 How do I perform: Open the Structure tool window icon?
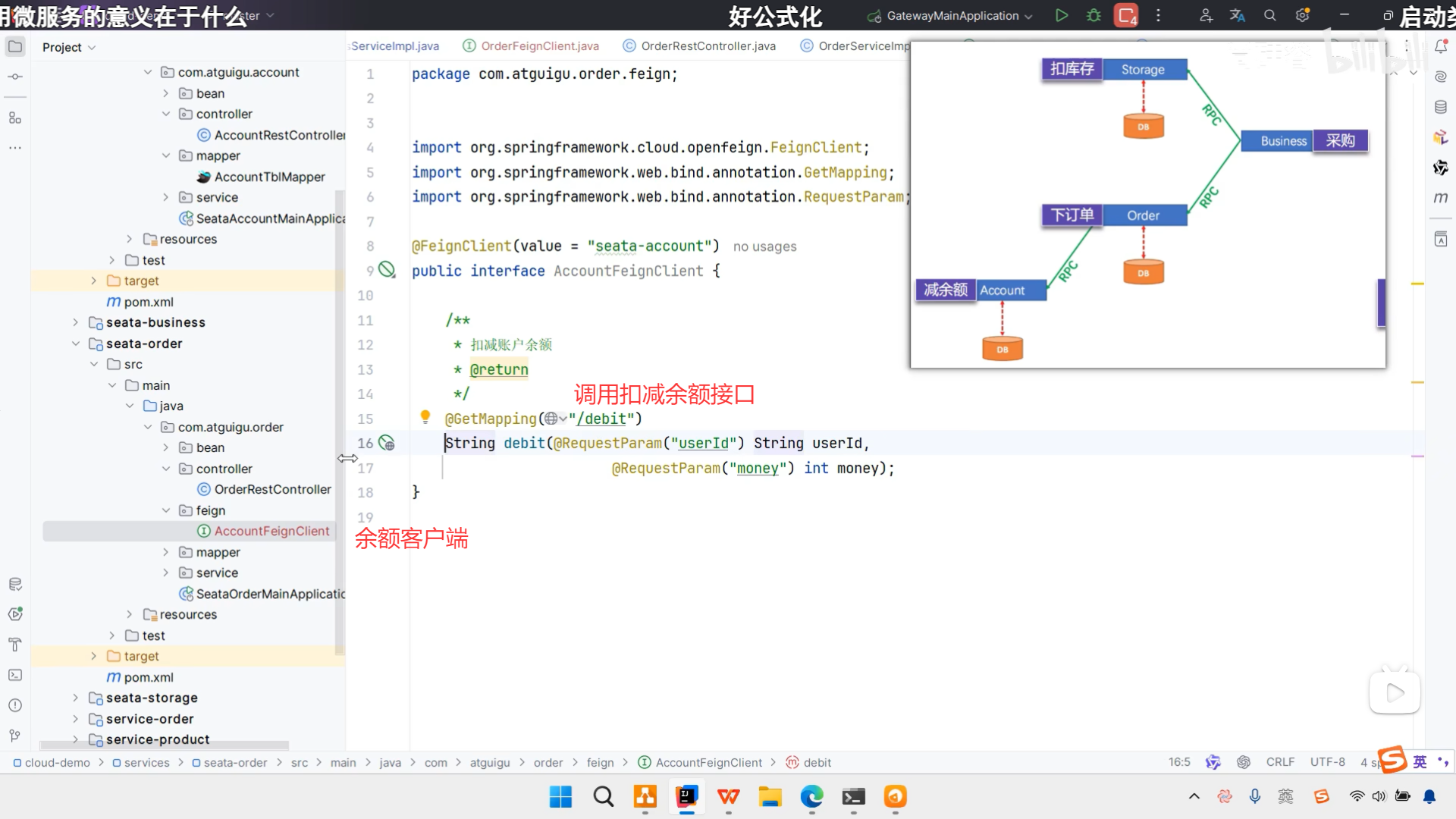coord(14,118)
